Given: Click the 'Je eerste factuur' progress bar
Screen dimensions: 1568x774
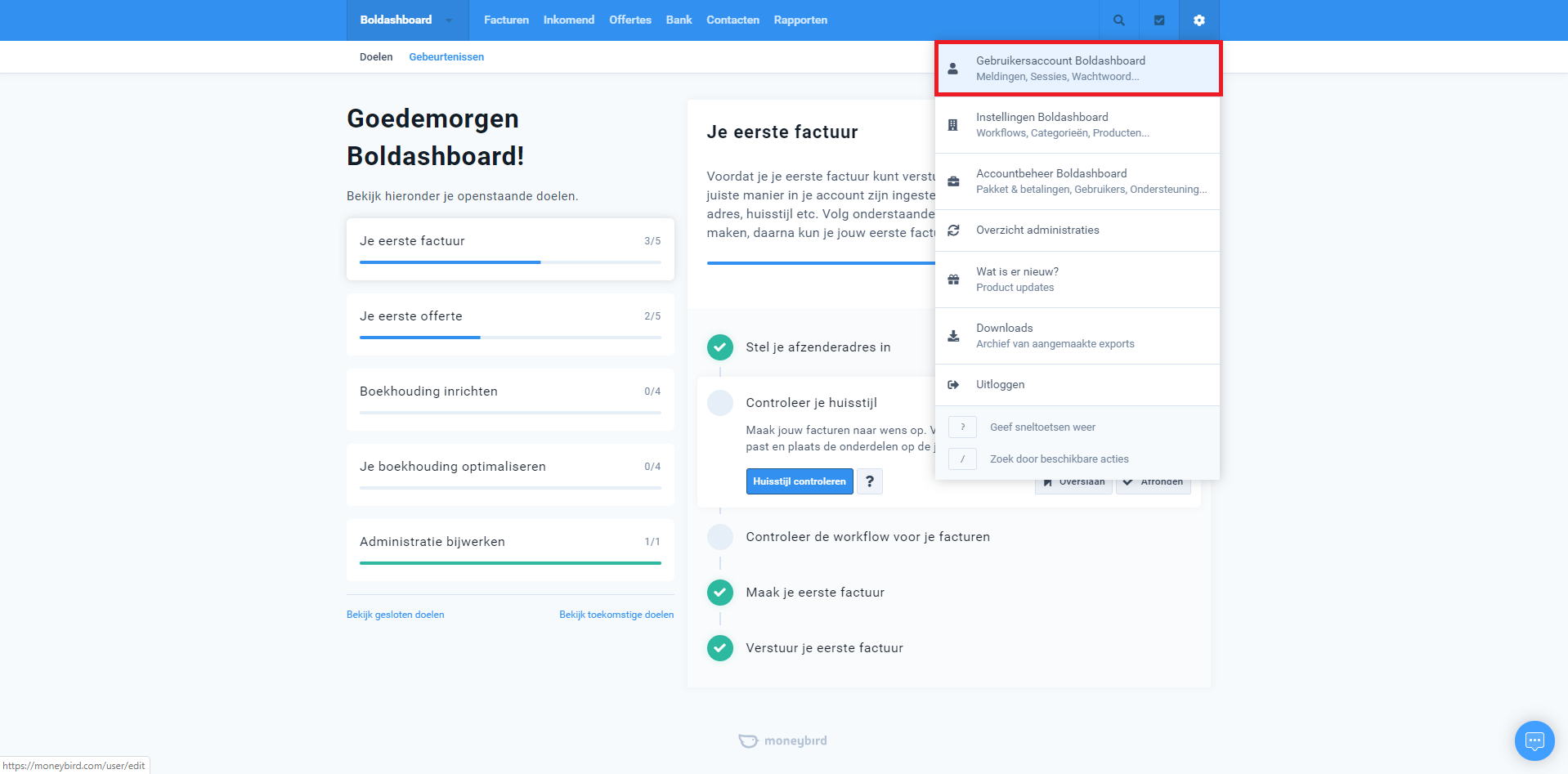Looking at the screenshot, I should coord(510,262).
